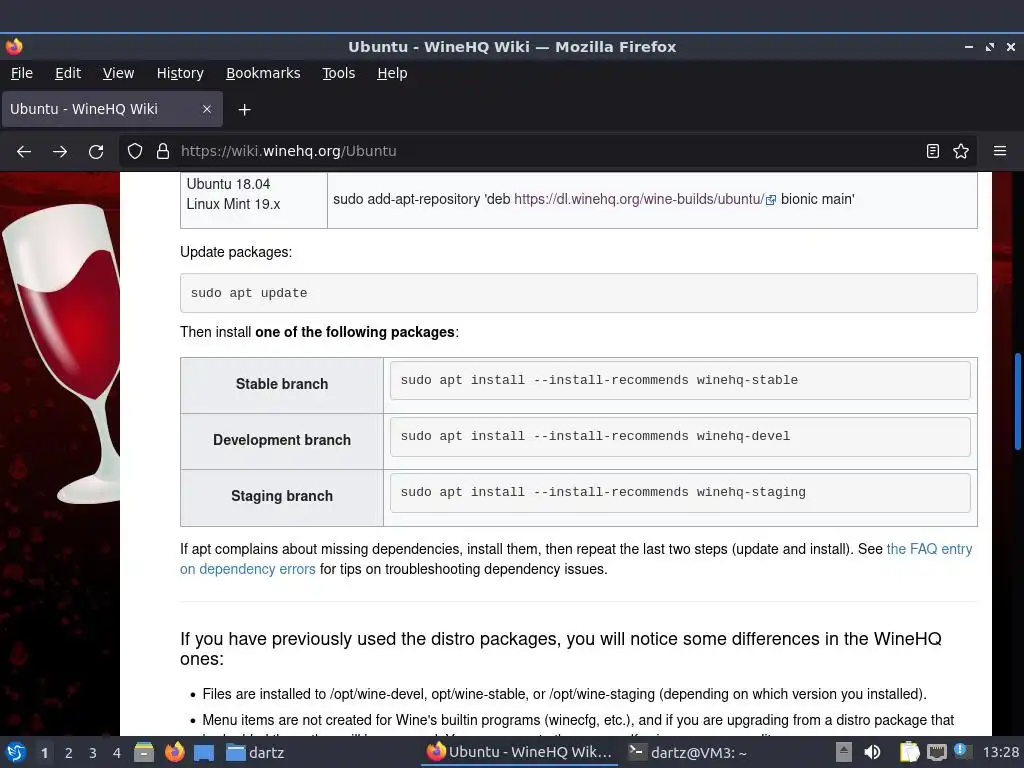This screenshot has width=1024, height=768.
Task: Click the 'Stable branch' table header
Action: coord(282,384)
